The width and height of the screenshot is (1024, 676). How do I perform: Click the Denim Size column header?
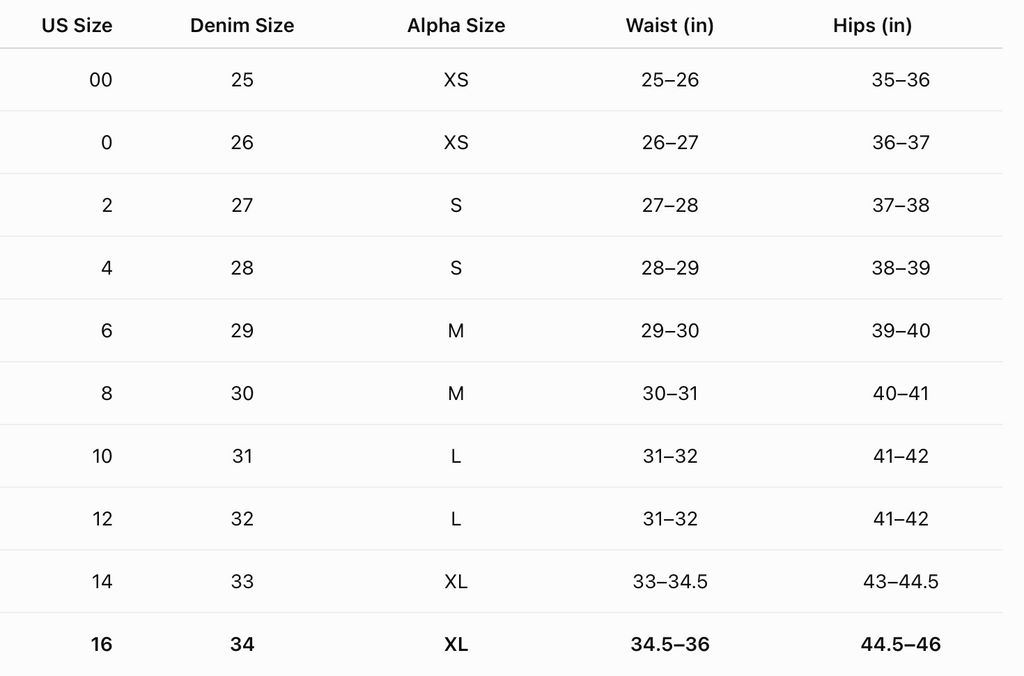pyautogui.click(x=242, y=25)
